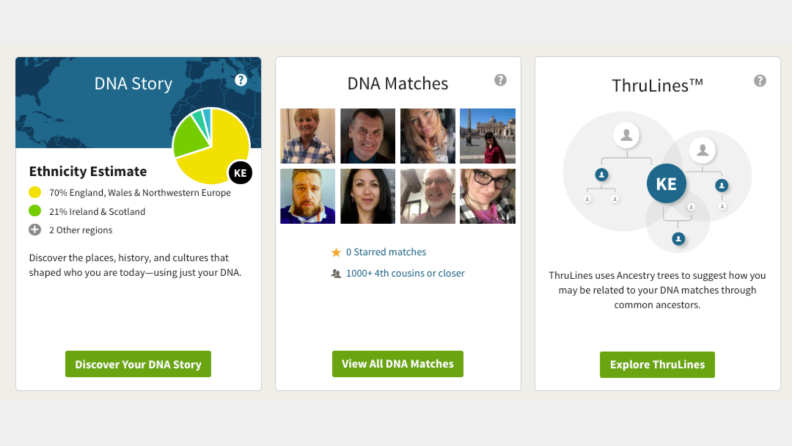The image size is (792, 446).
Task: Open the DNA Story help question icon
Action: click(241, 80)
